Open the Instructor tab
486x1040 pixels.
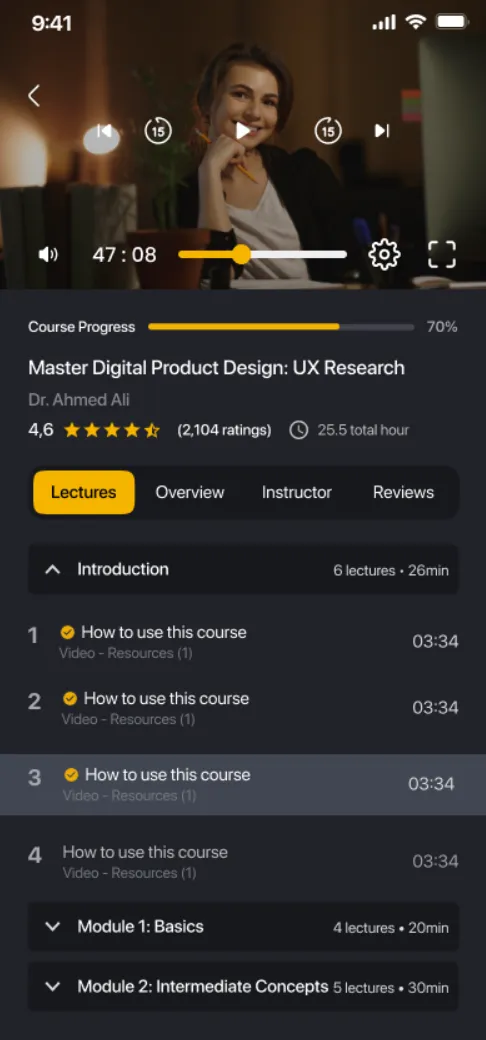(296, 492)
